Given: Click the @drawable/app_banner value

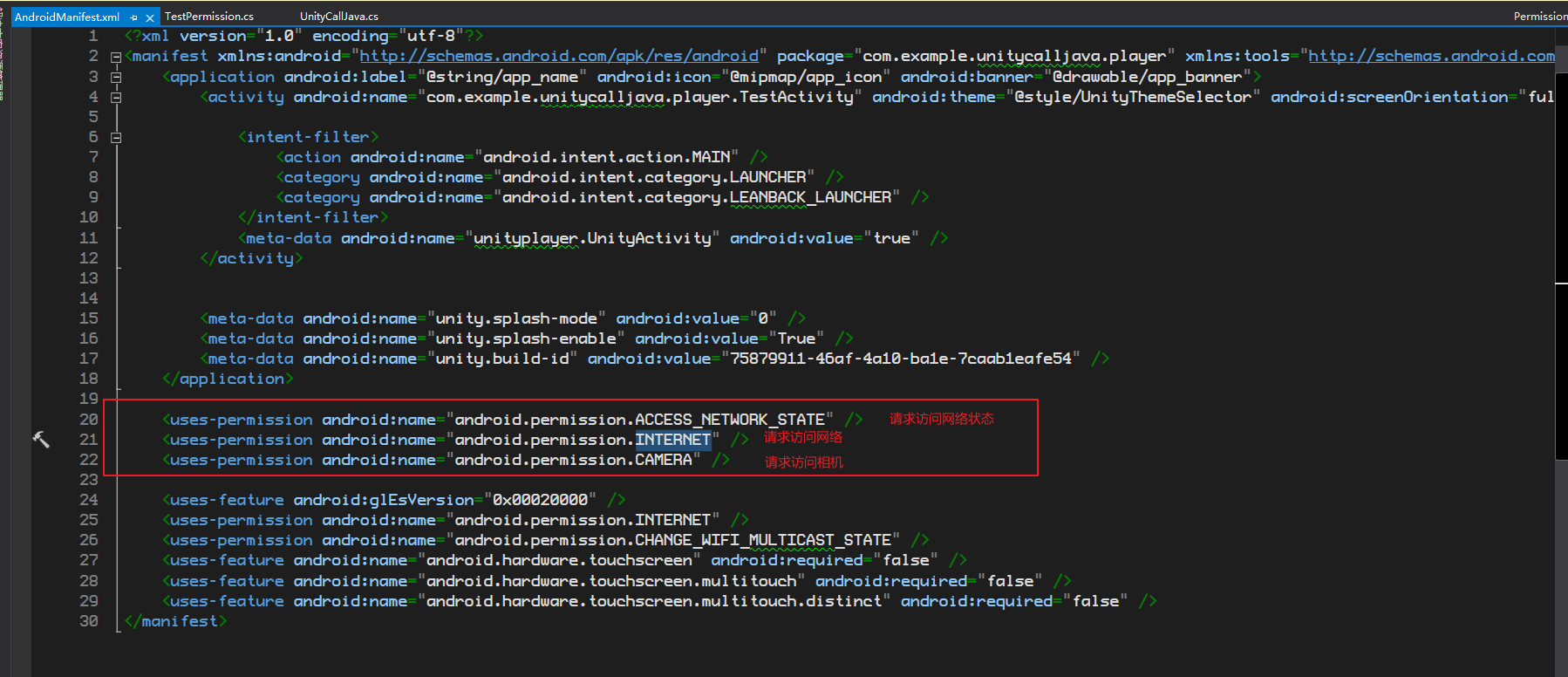Looking at the screenshot, I should (1147, 77).
